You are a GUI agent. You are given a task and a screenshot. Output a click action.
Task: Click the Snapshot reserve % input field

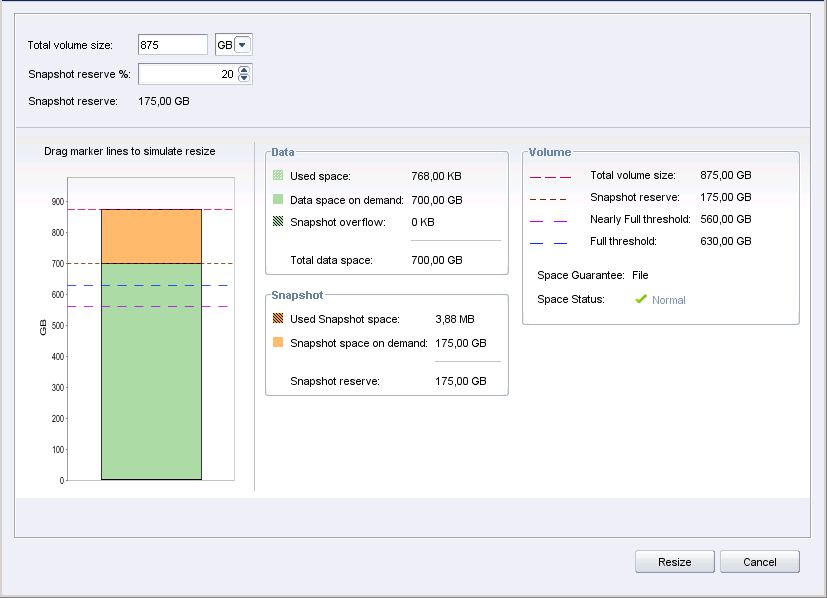point(187,74)
